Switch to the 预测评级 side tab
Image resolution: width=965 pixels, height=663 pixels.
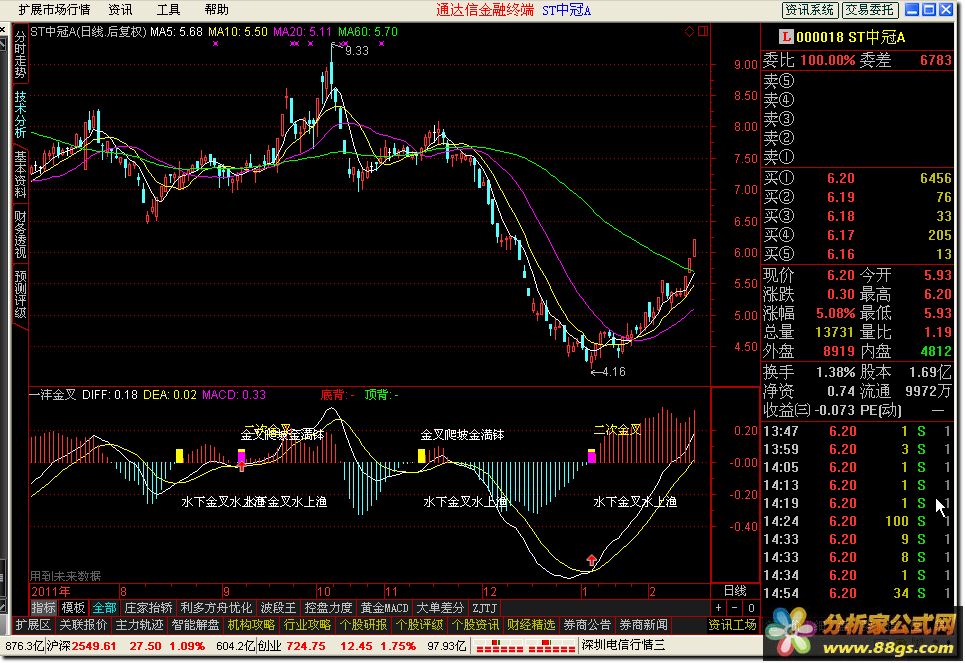click(x=20, y=294)
